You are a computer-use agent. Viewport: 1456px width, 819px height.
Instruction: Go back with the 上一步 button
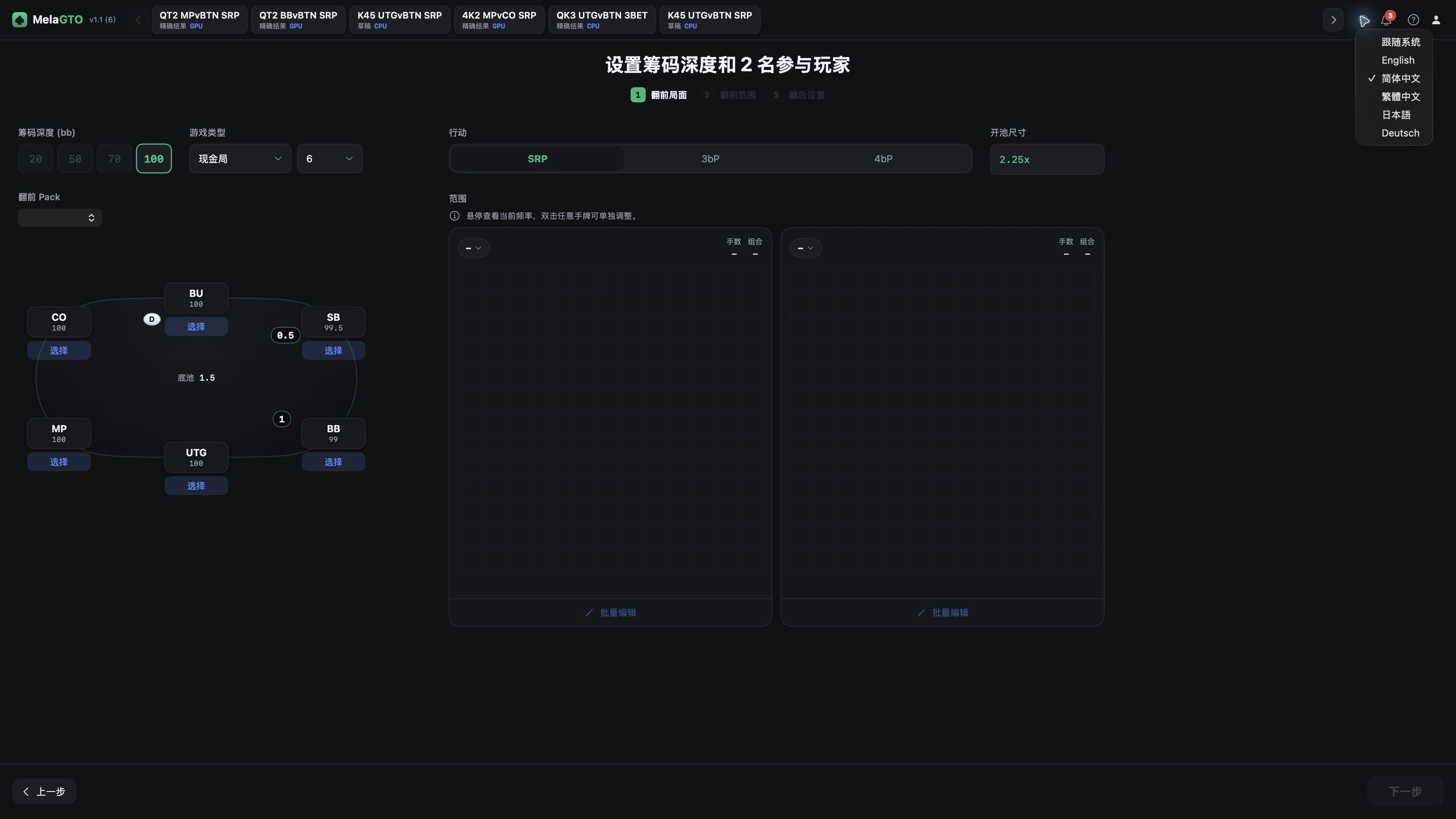44,791
